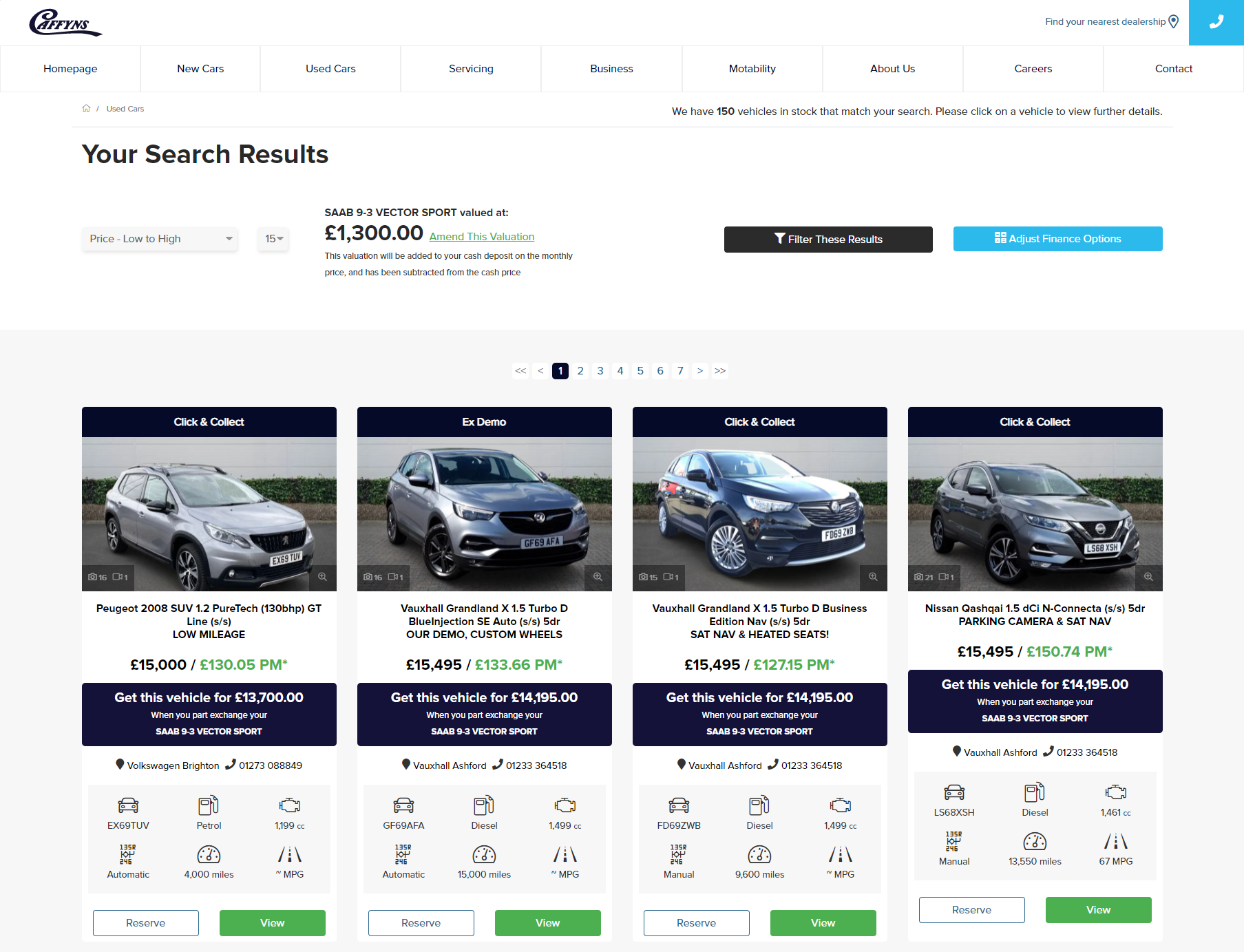Image resolution: width=1244 pixels, height=952 pixels.
Task: Open the Servicing navigation menu
Action: click(471, 69)
